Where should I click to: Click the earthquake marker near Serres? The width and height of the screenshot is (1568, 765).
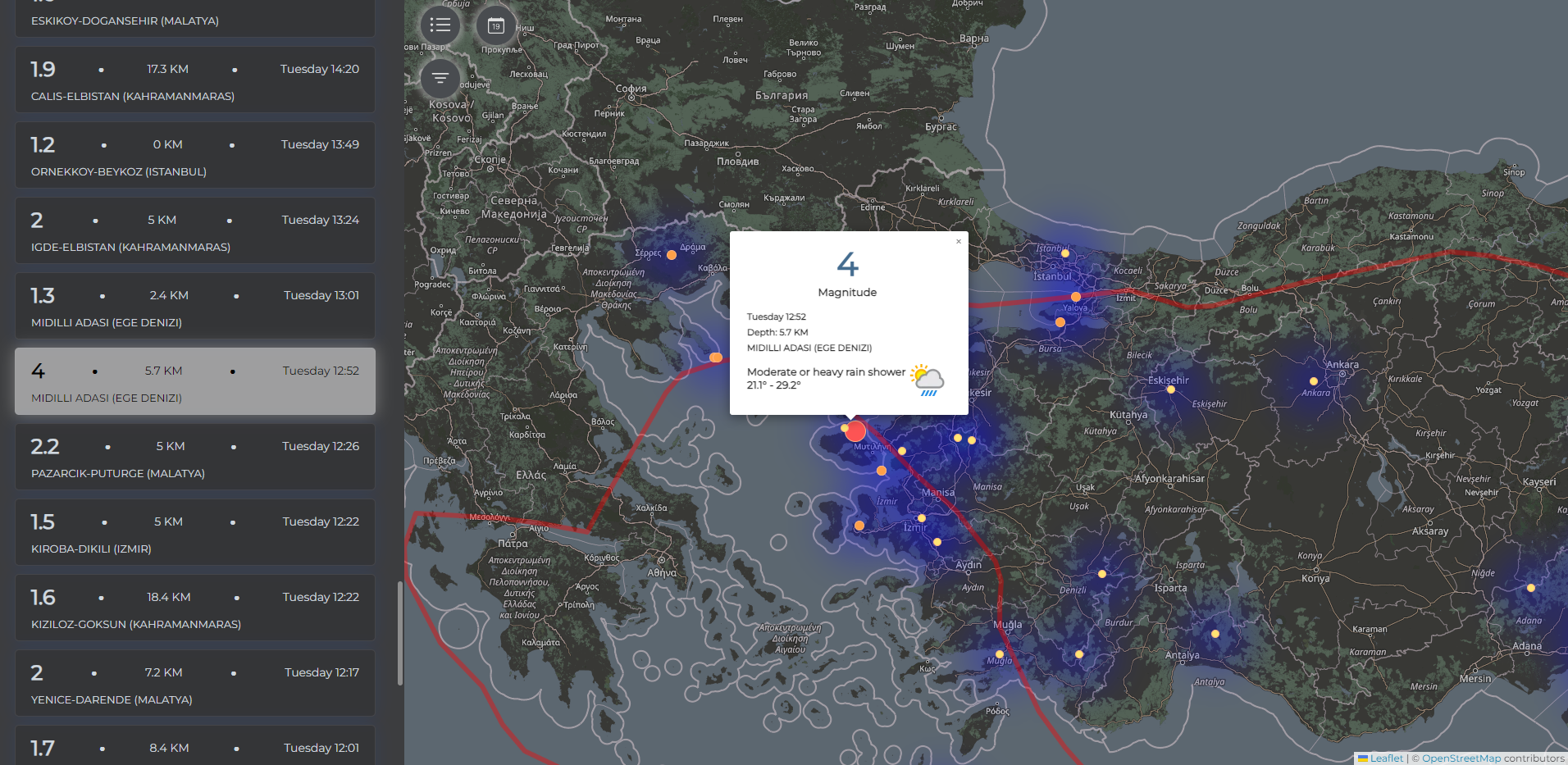coord(672,255)
